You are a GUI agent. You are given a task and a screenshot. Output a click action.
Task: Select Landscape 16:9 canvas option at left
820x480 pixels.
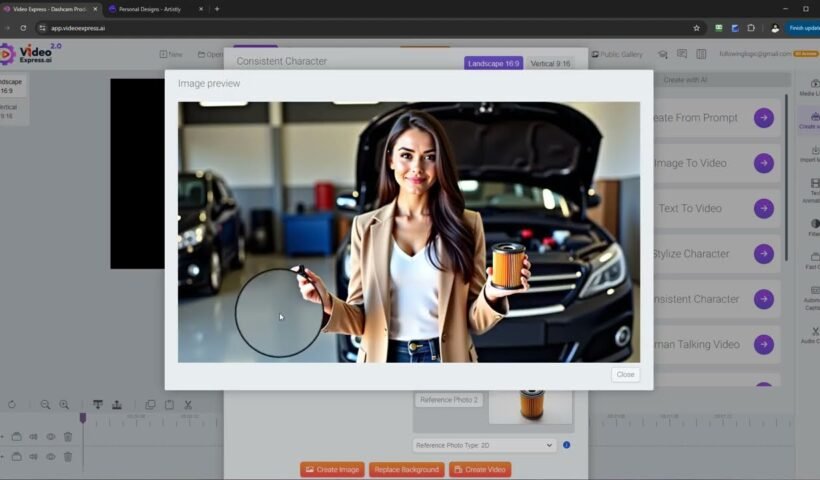[x=12, y=86]
